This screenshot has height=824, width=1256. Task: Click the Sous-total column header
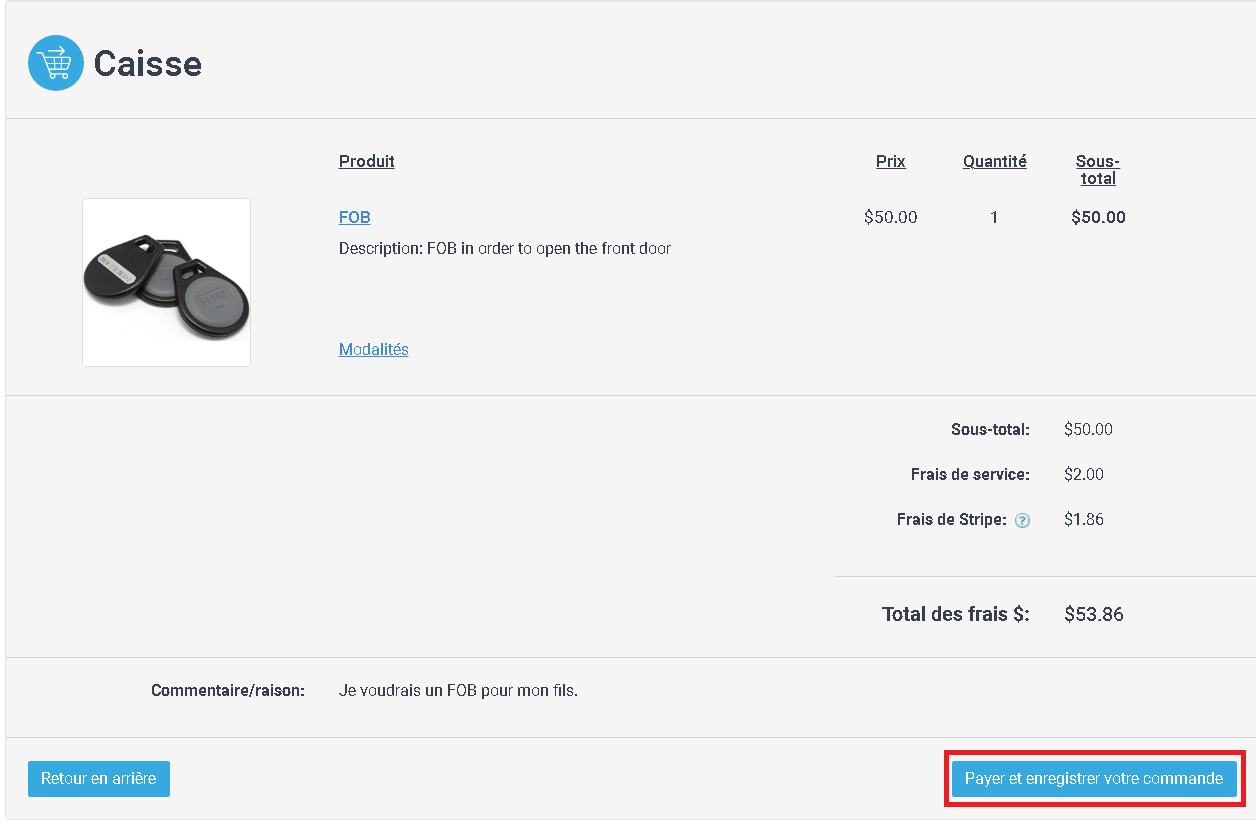tap(1098, 170)
